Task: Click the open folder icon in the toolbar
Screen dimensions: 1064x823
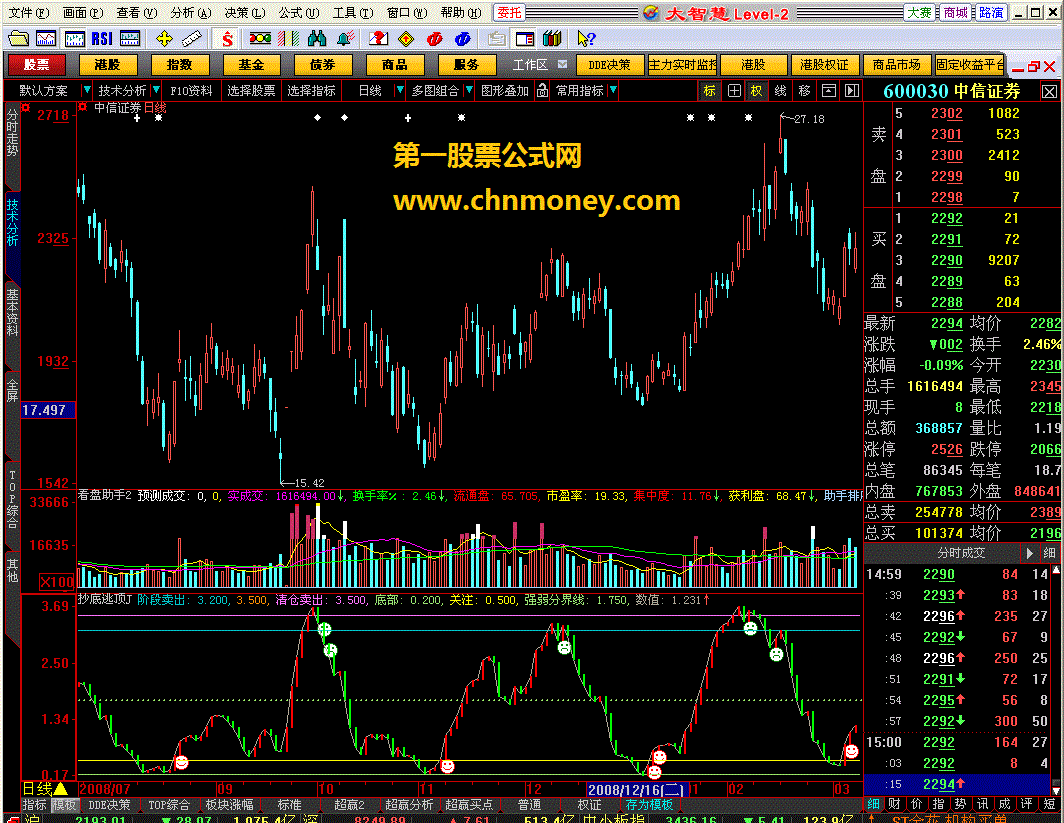Action: coord(18,39)
